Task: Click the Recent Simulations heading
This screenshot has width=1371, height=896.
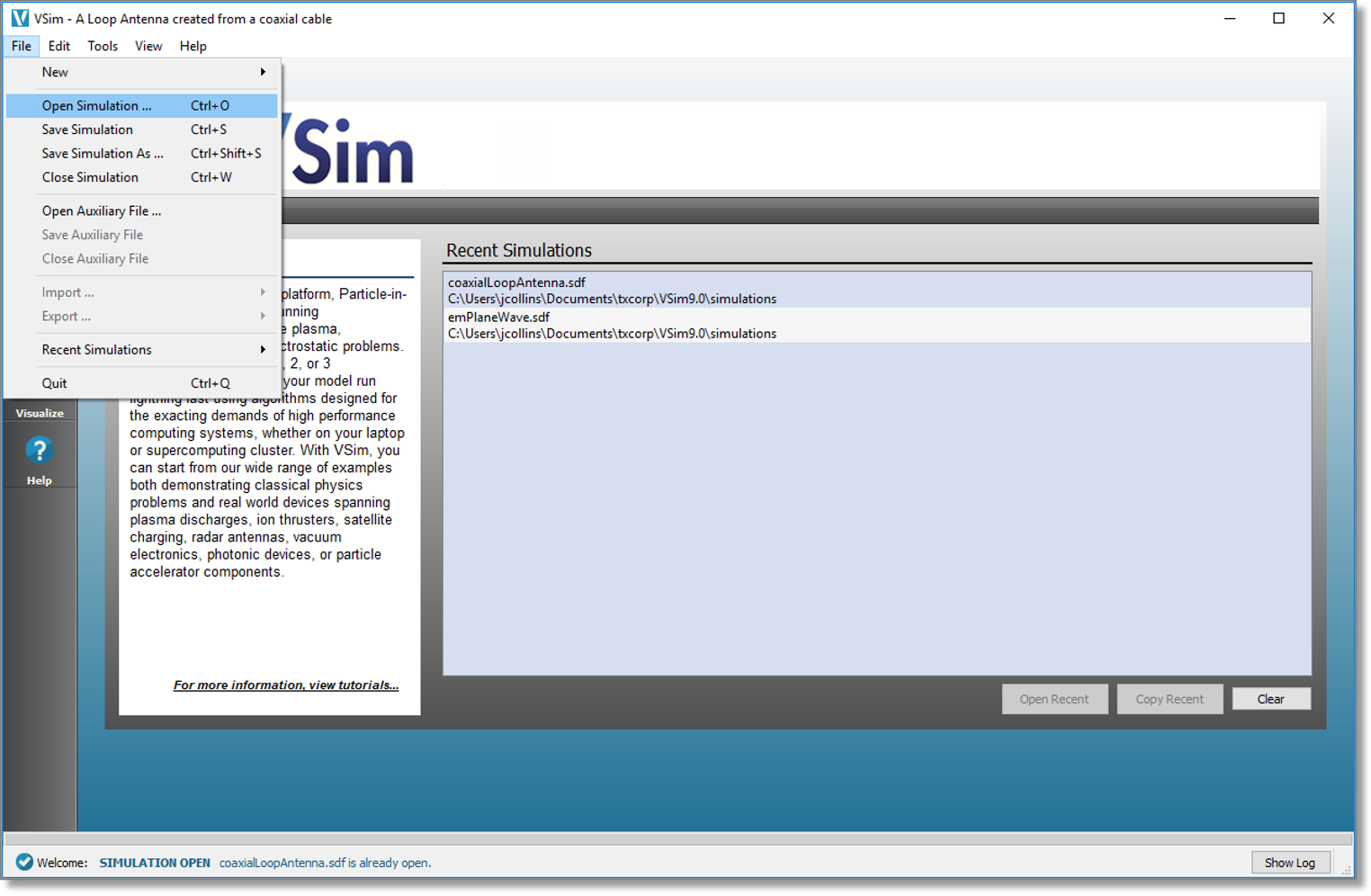Action: pyautogui.click(x=519, y=250)
